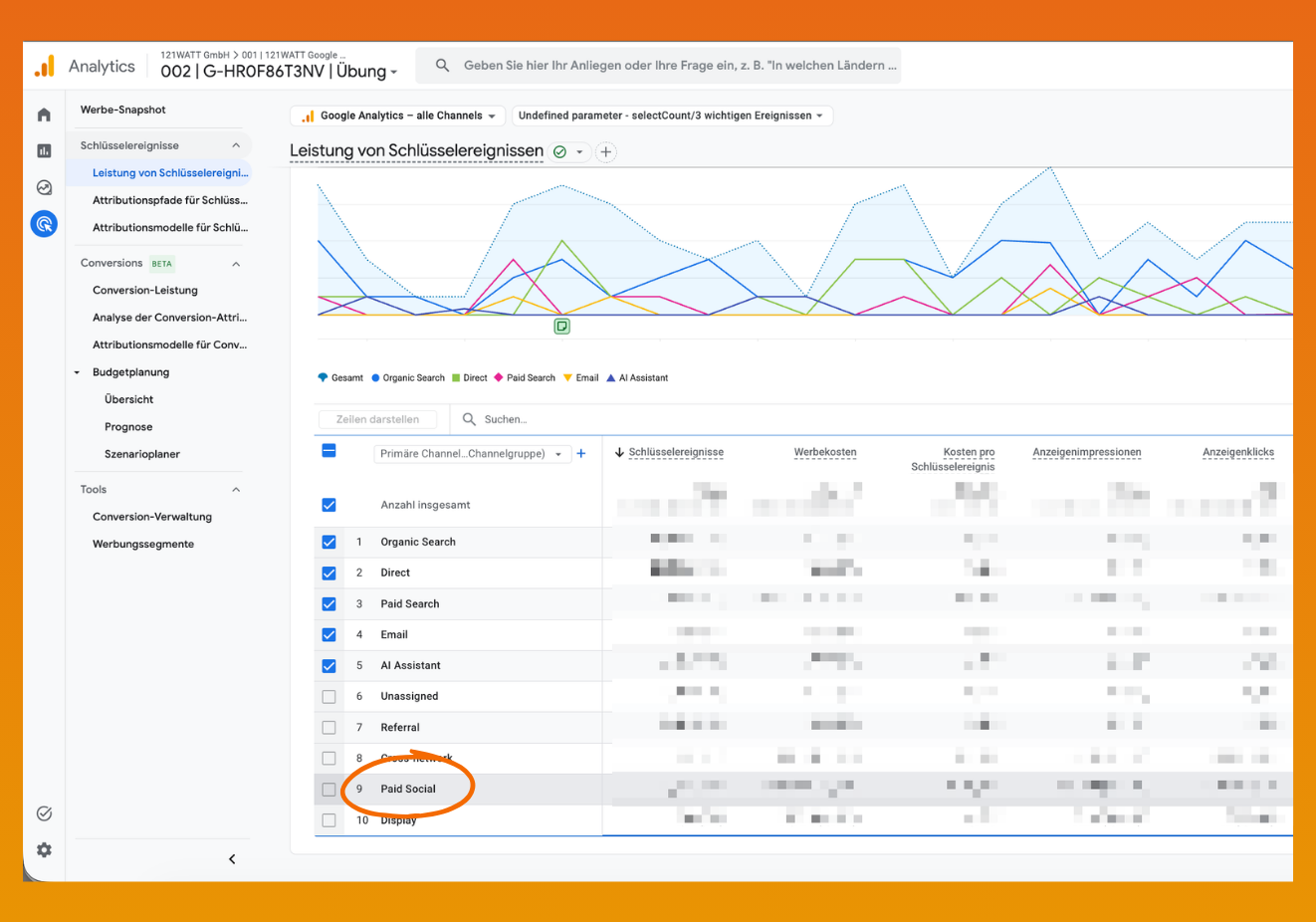Sort by the Anzeigenklicks column header
Screen dimensions: 1316x922
1238,452
